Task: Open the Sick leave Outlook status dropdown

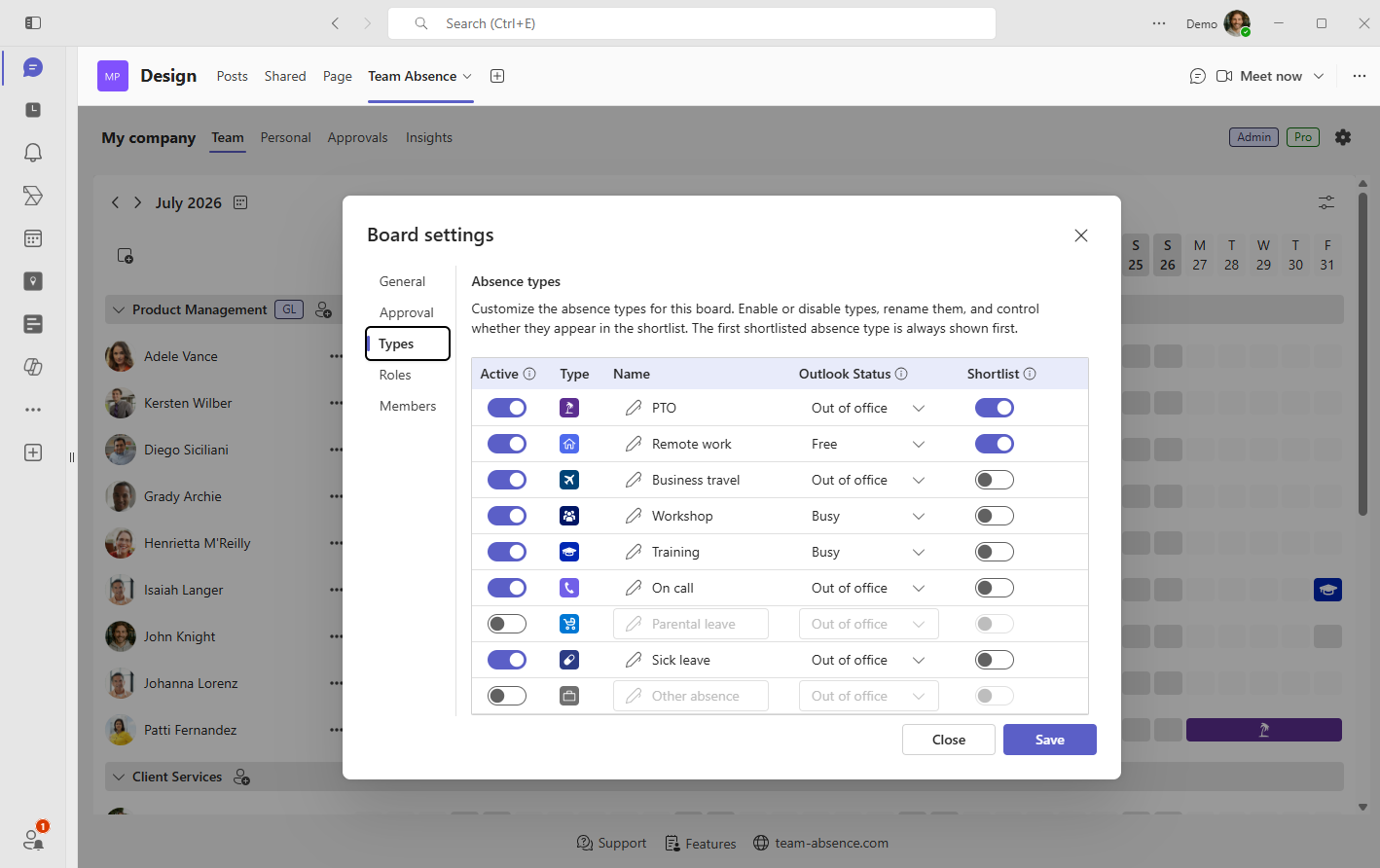Action: point(868,660)
